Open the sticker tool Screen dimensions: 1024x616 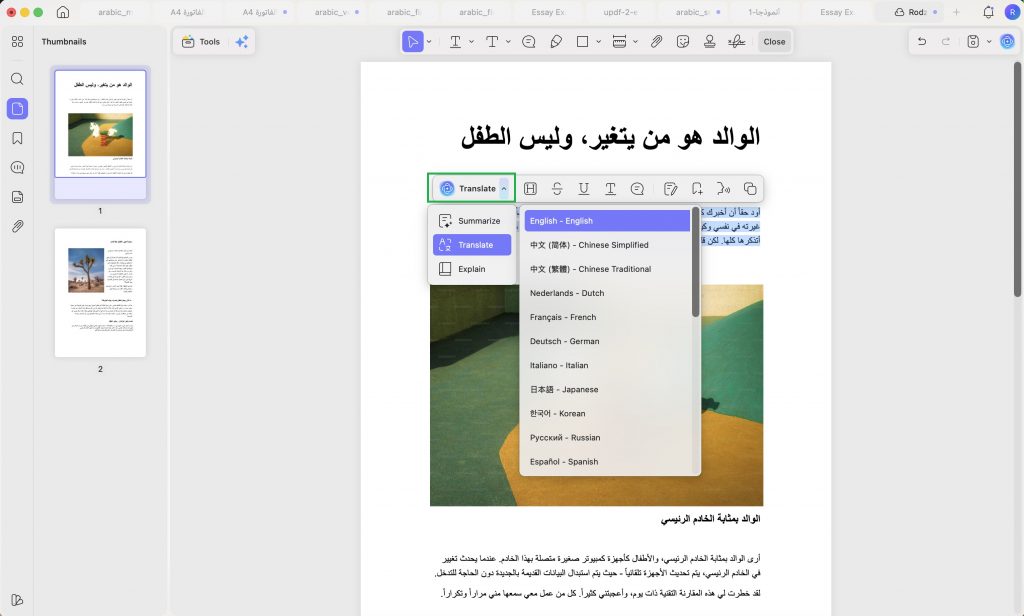(x=683, y=41)
